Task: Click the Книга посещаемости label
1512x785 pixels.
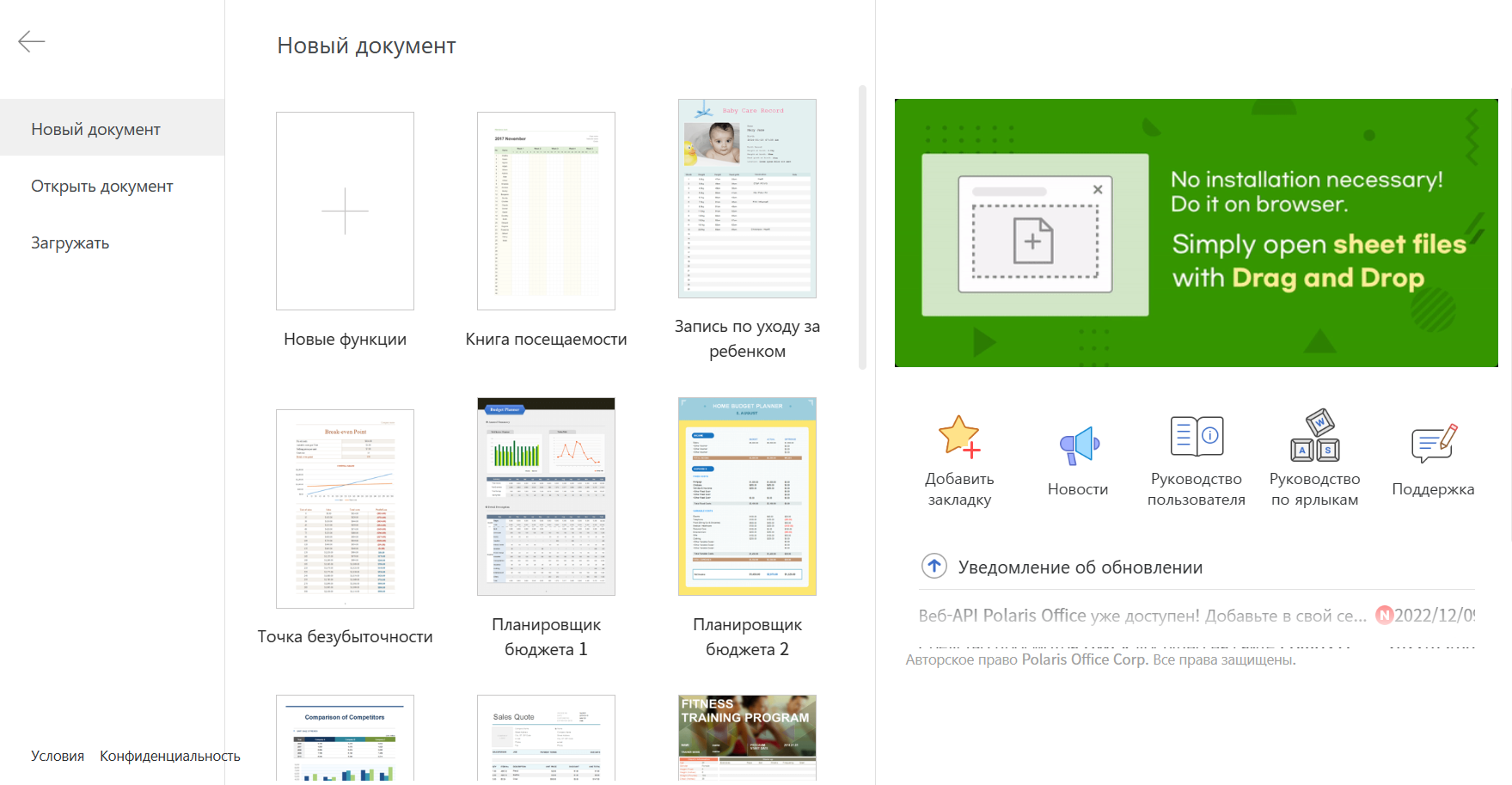Action: 546,339
